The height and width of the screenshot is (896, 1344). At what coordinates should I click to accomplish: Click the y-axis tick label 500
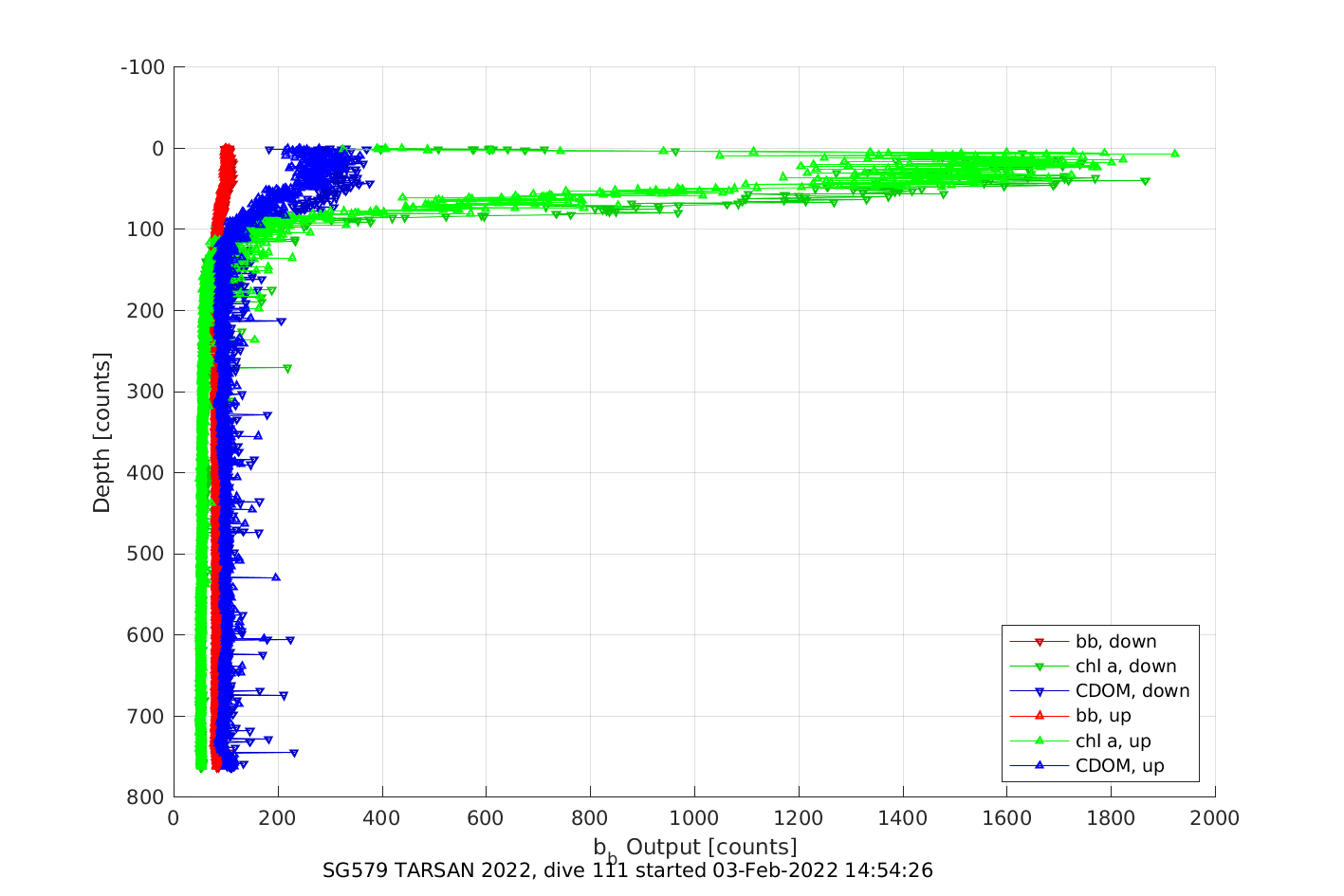146,554
